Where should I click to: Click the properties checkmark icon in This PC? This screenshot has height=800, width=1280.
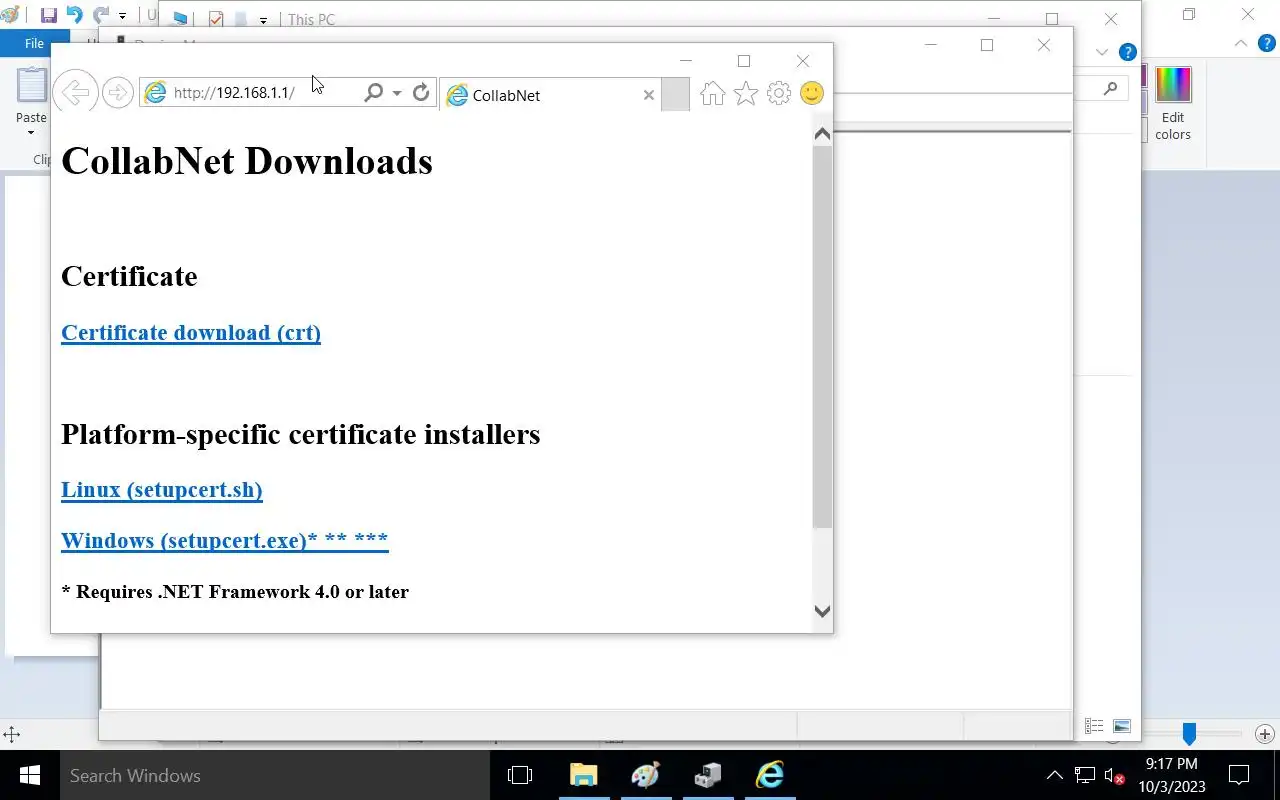coord(215,19)
